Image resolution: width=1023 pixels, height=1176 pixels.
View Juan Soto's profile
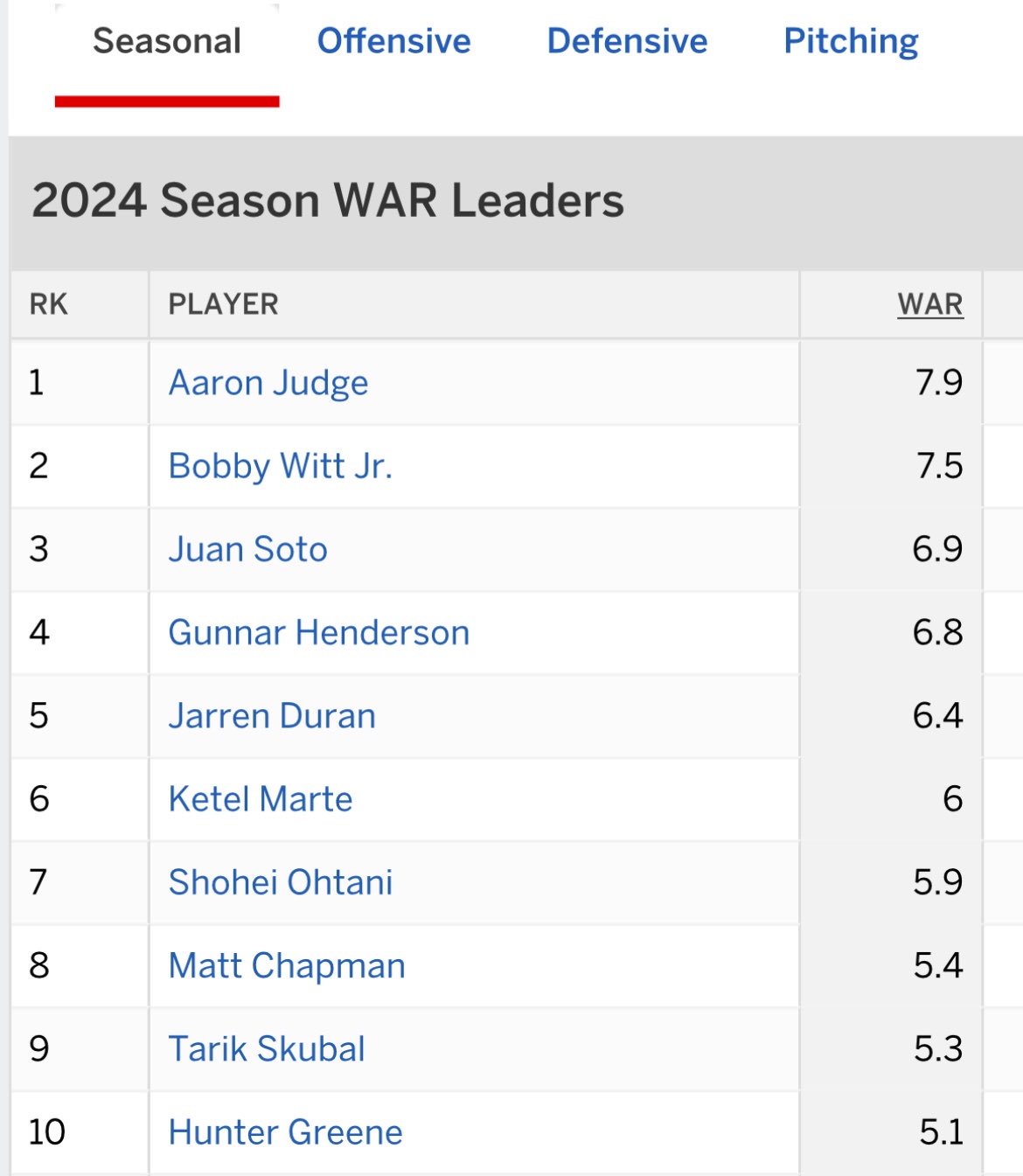pos(247,549)
